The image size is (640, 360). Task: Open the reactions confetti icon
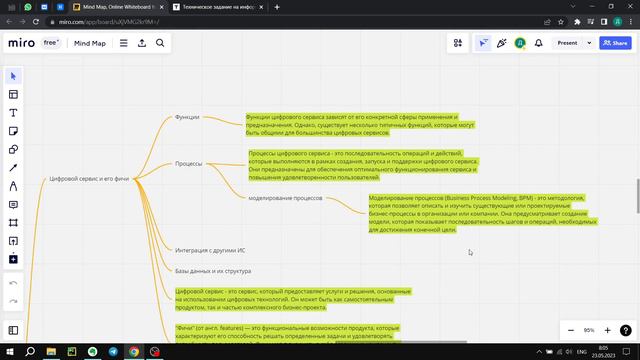[x=502, y=43]
